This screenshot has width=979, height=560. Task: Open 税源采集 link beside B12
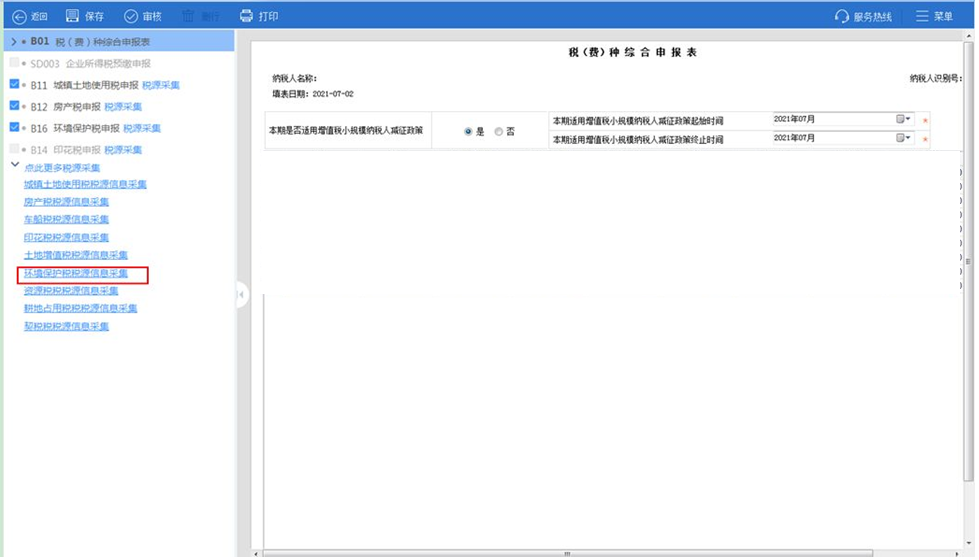123,107
